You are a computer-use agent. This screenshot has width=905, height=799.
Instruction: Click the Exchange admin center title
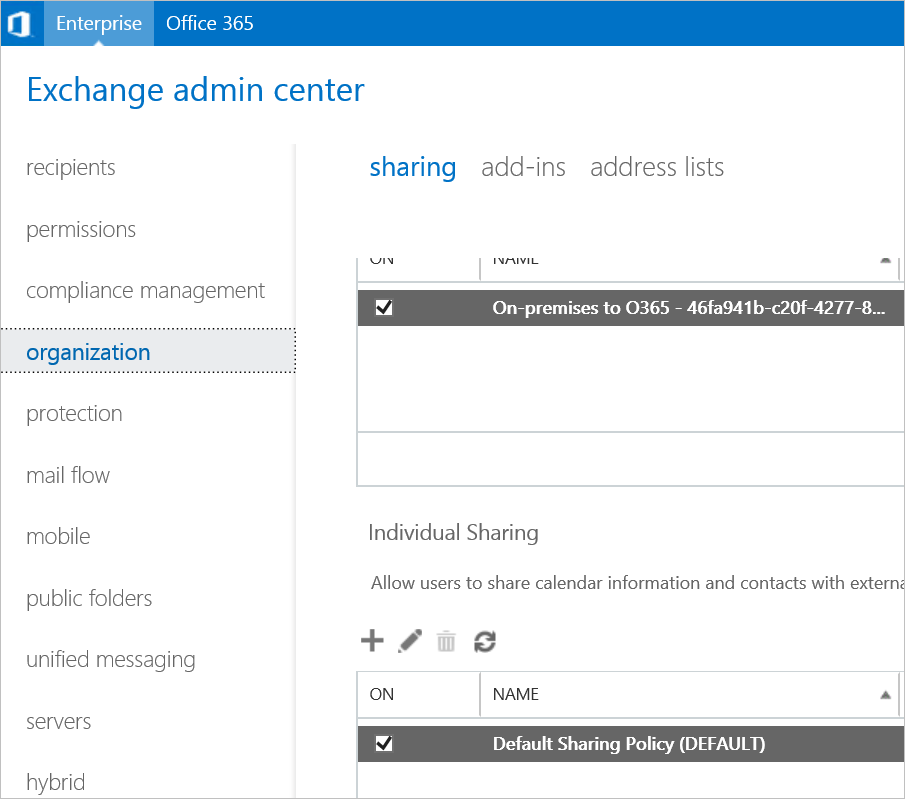196,90
